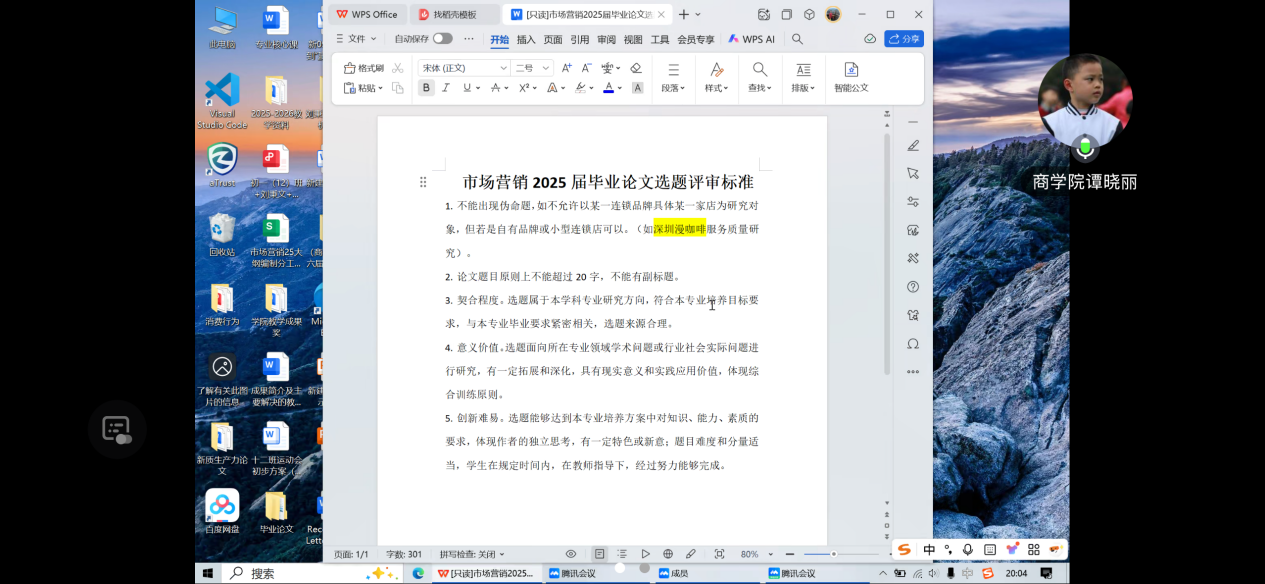Click the zoom slider in status bar

833,554
